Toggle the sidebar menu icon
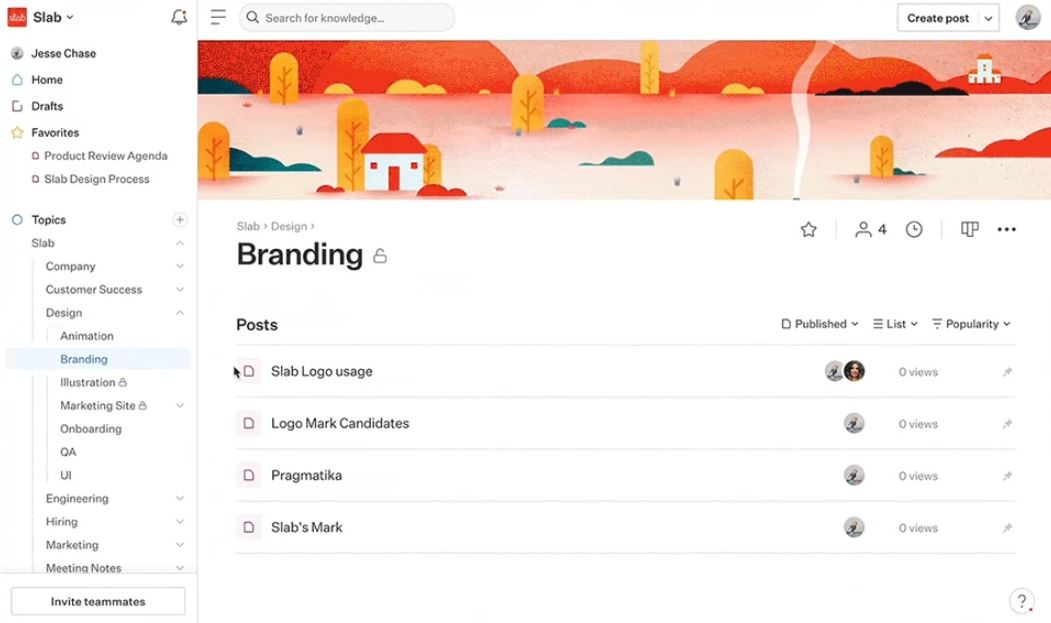The height and width of the screenshot is (623, 1051). click(218, 17)
